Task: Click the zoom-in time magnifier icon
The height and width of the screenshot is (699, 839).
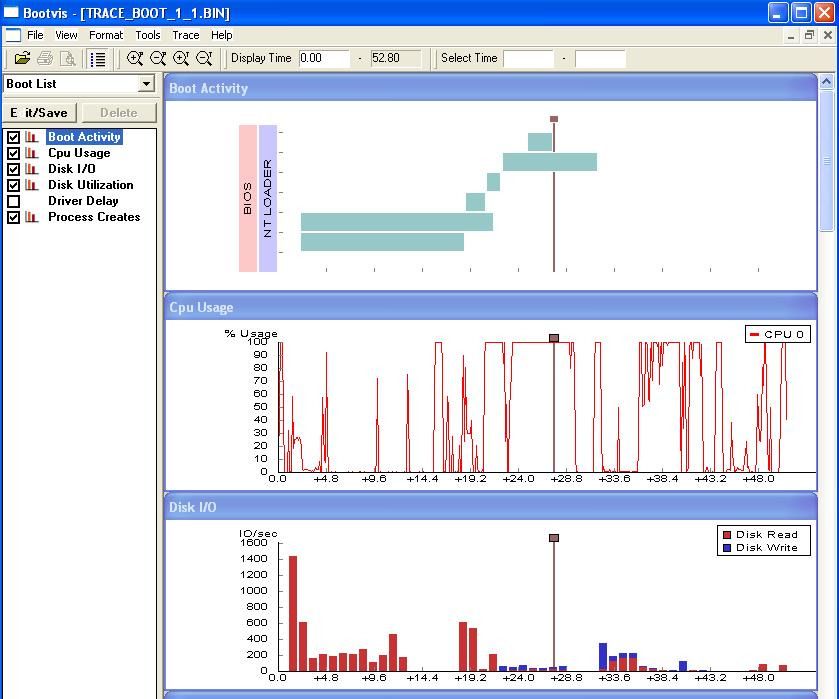Action: [181, 58]
